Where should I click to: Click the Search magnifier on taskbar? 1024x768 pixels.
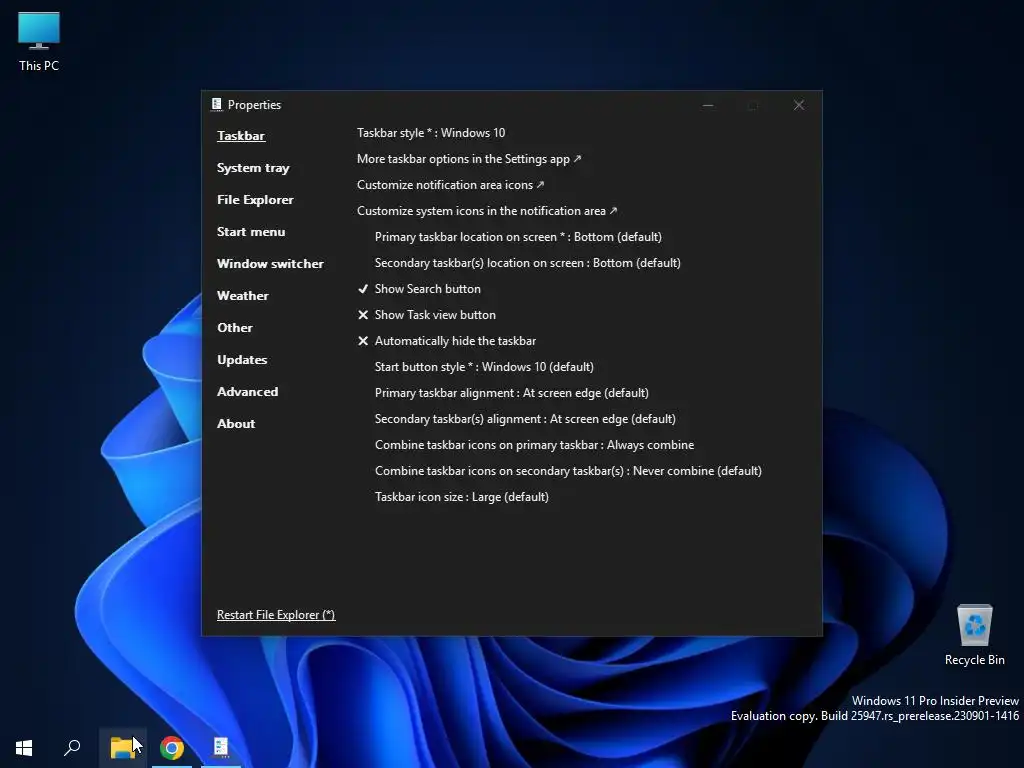(x=72, y=747)
